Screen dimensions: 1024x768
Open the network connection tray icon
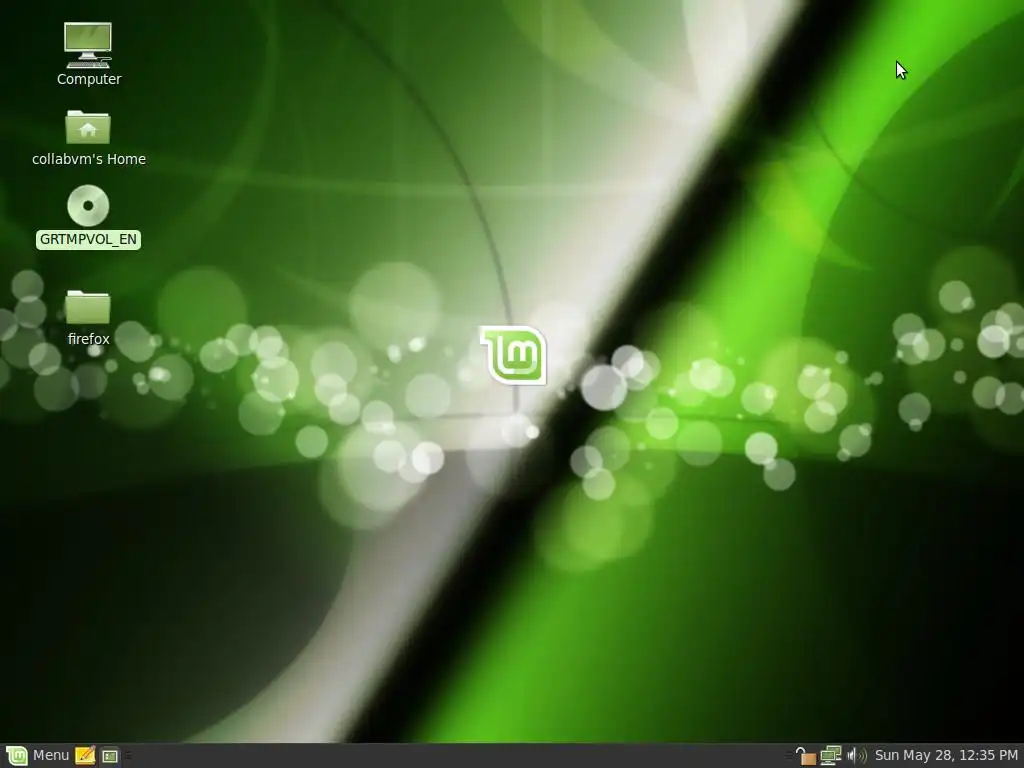[831, 756]
